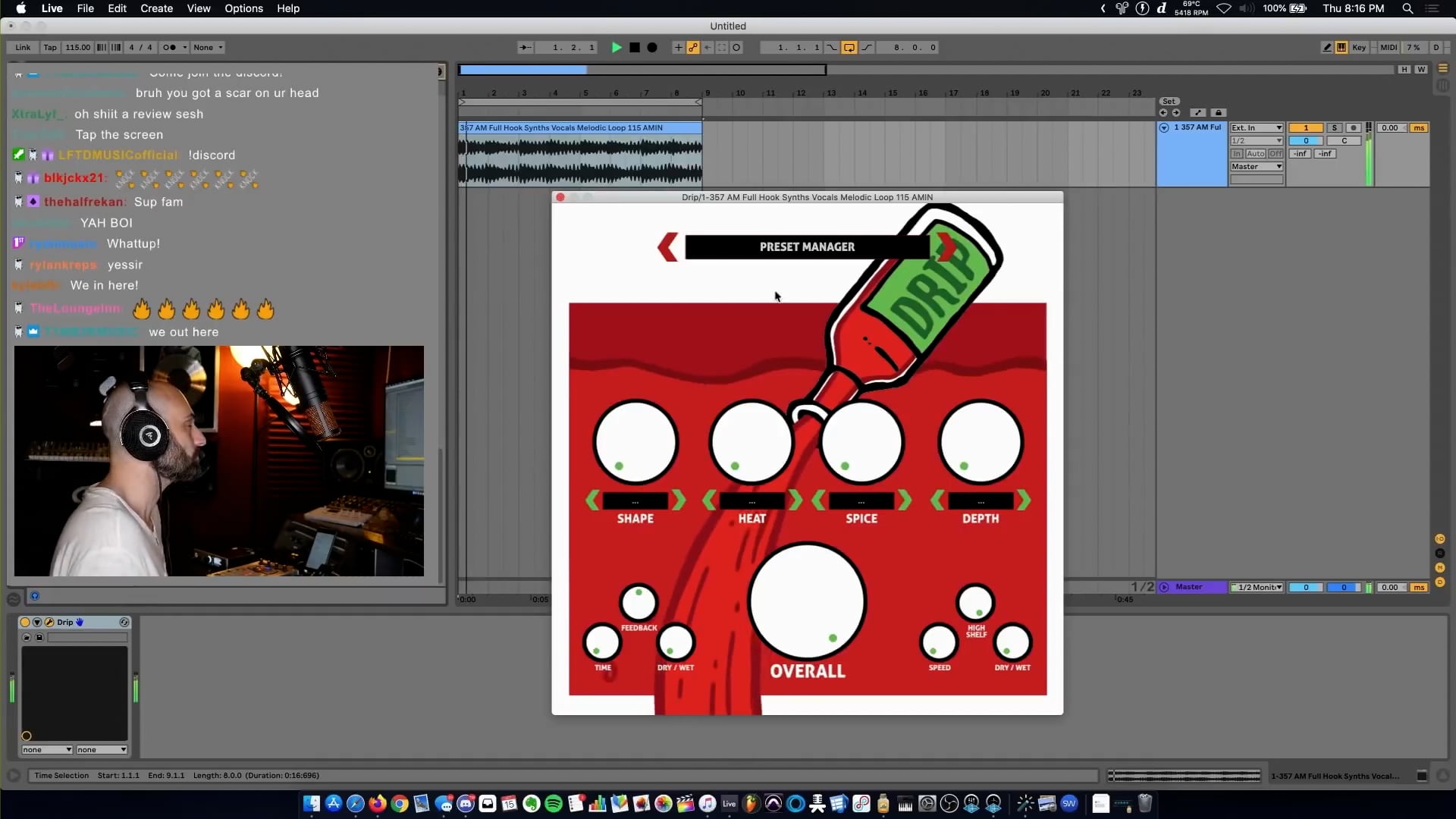
Task: Click the Tap tempo button
Action: (x=50, y=47)
